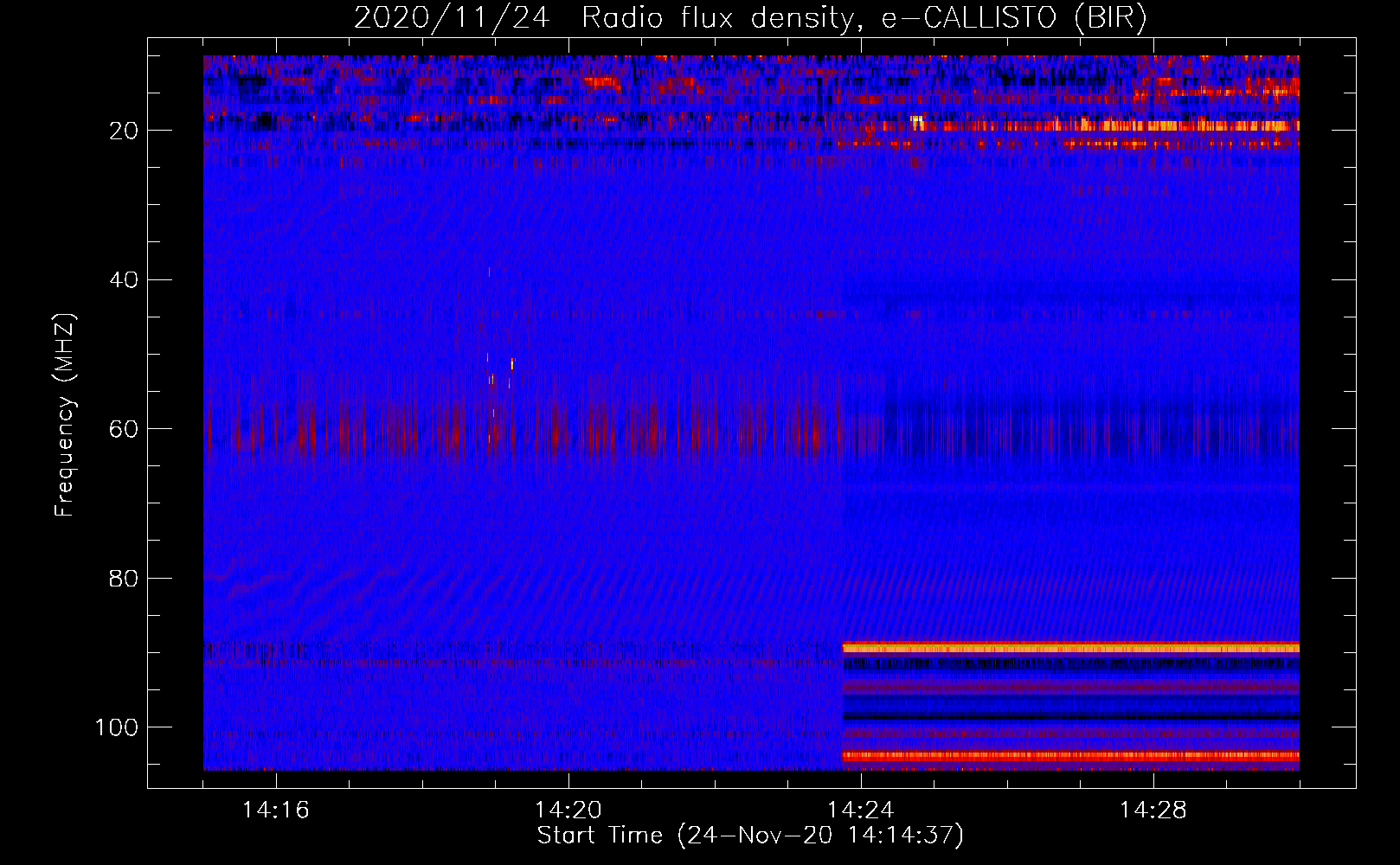Screen dimensions: 1400x865
Task: Click the '14:20' time tick label
Action: pos(568,811)
